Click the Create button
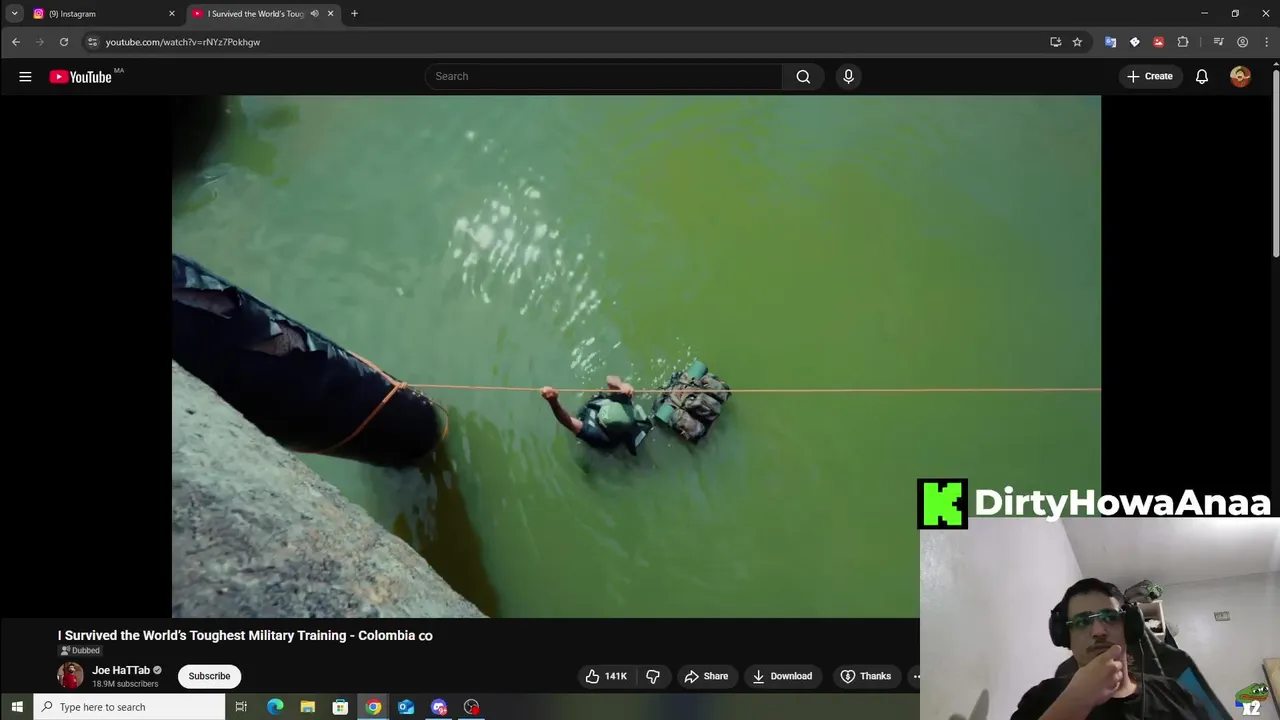The height and width of the screenshot is (720, 1280). point(1150,76)
